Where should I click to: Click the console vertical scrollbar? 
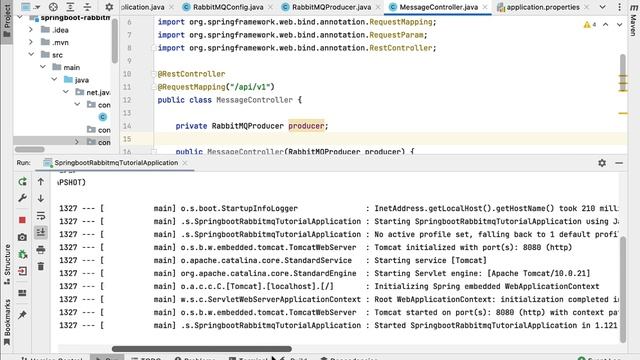[623, 289]
